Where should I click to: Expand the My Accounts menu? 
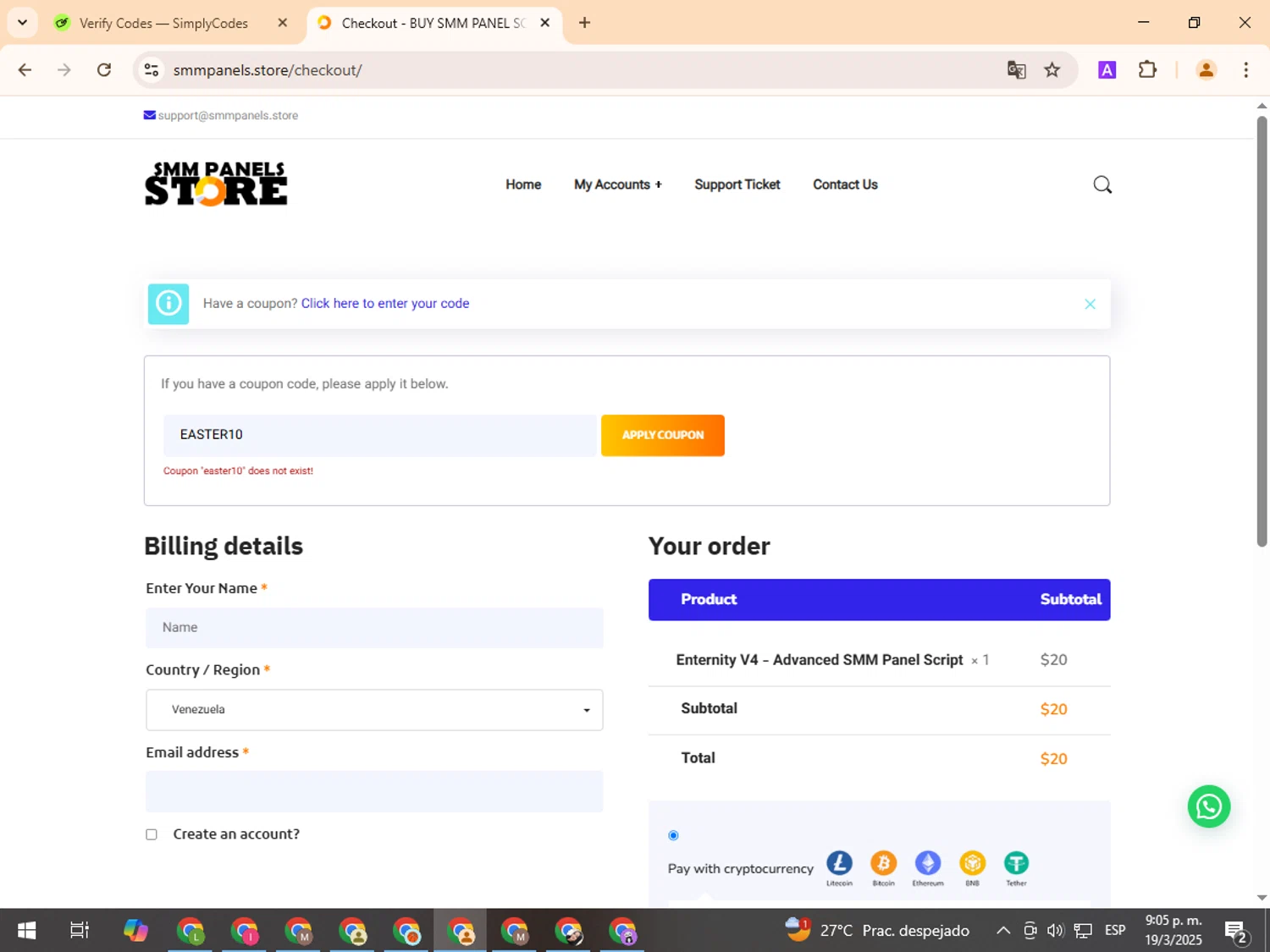tap(617, 184)
